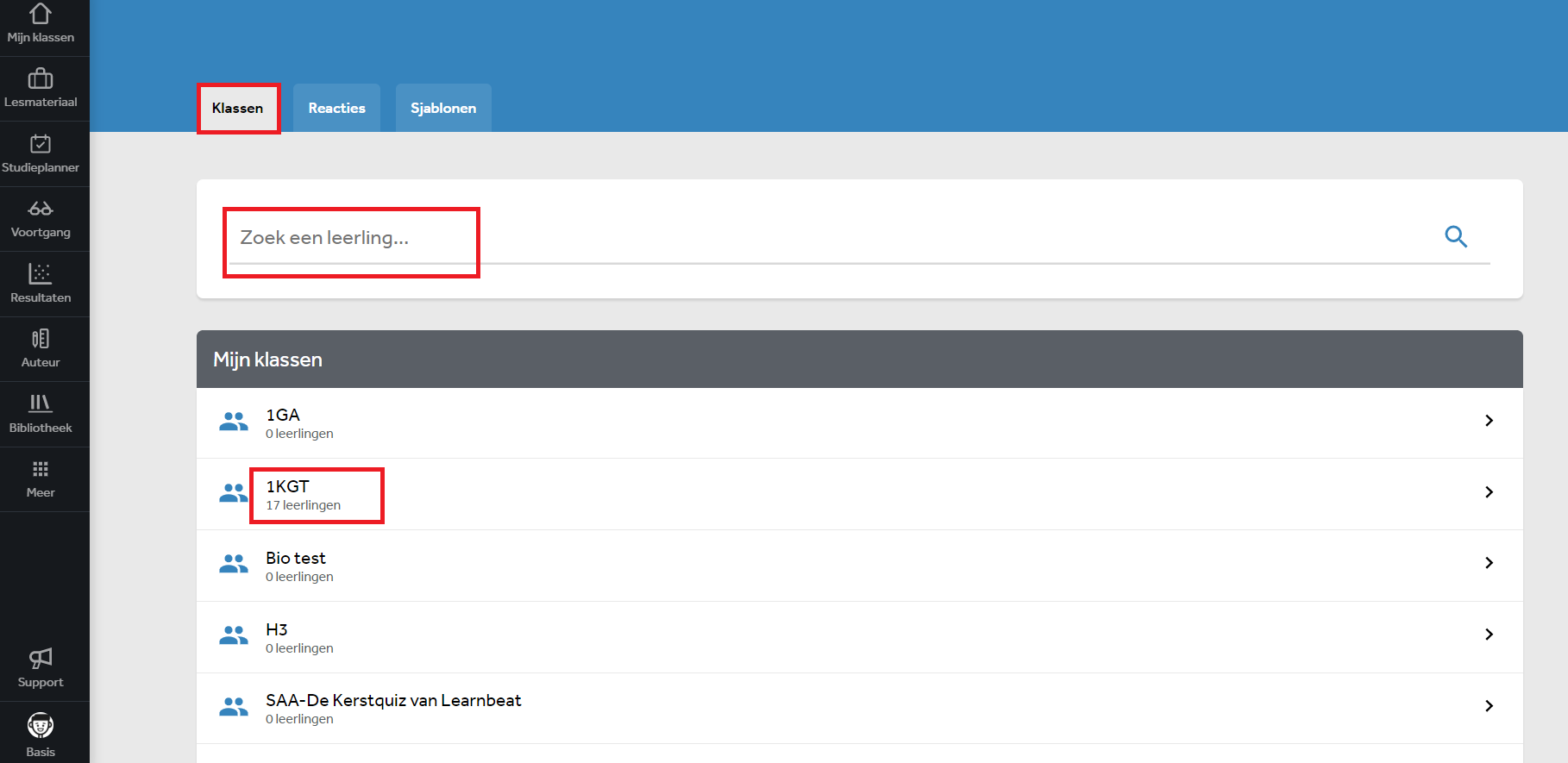Open Voortgang glasses icon
Viewport: 1568px width, 763px height.
point(41,209)
